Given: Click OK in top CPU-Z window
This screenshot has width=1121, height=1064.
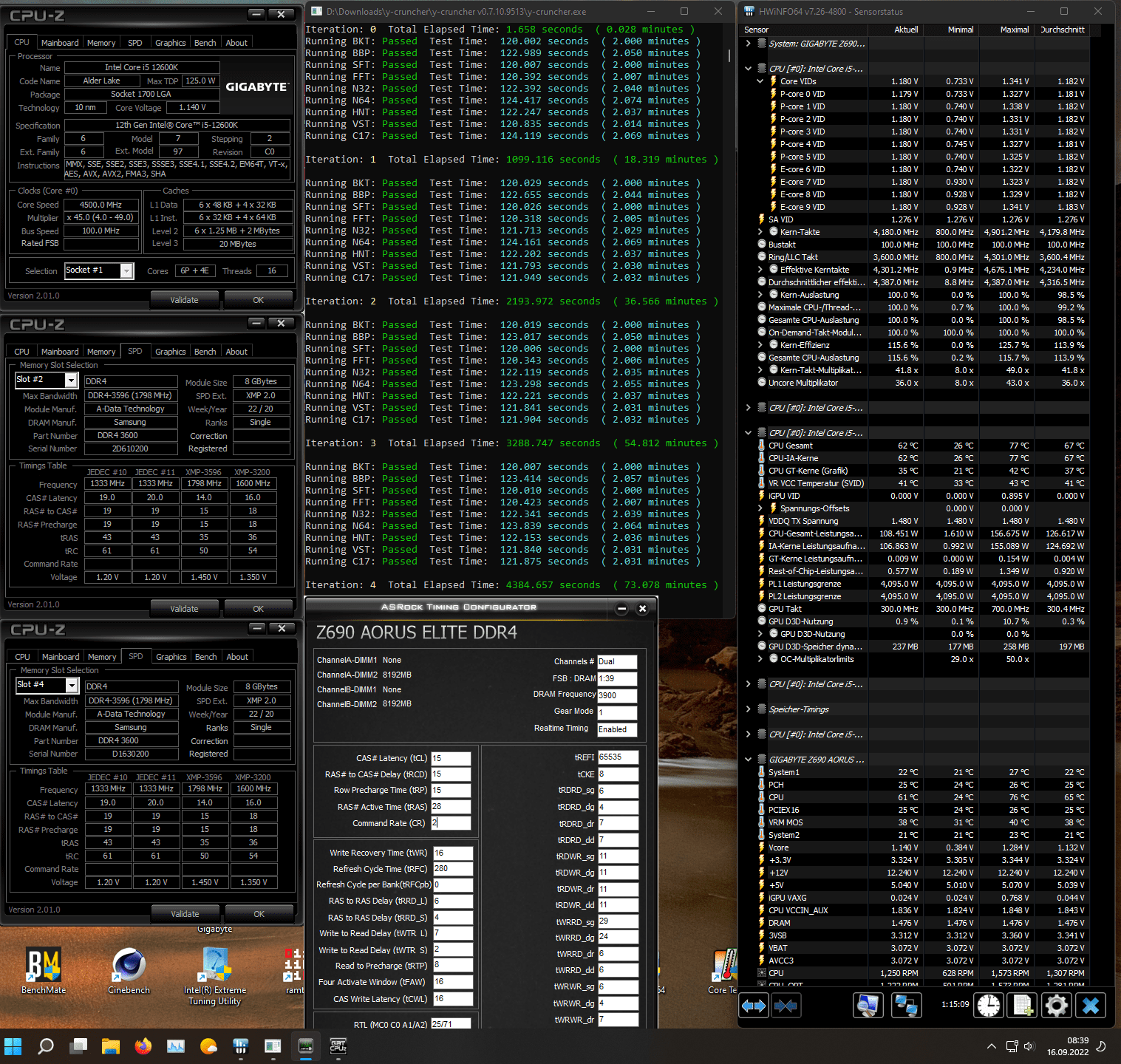Looking at the screenshot, I should point(258,300).
